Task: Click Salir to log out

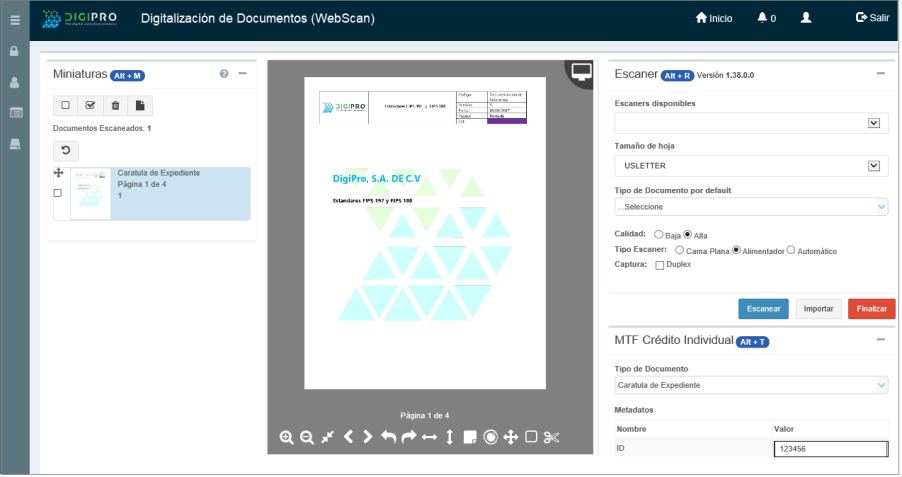Action: click(x=872, y=18)
